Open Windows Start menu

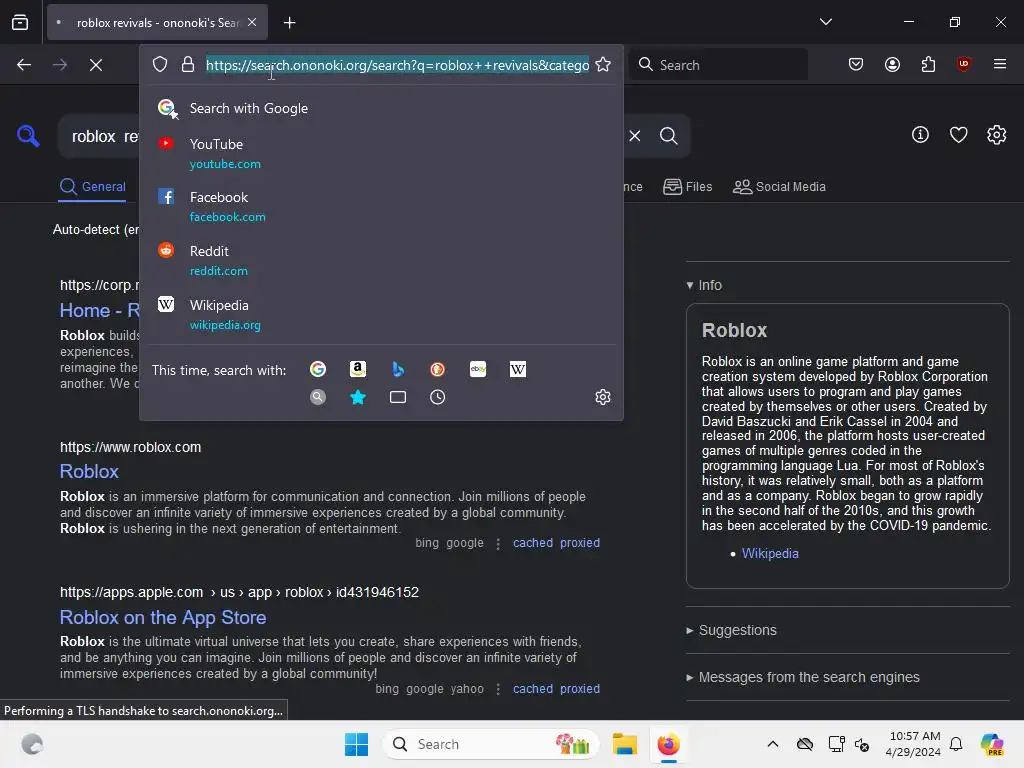(x=356, y=744)
